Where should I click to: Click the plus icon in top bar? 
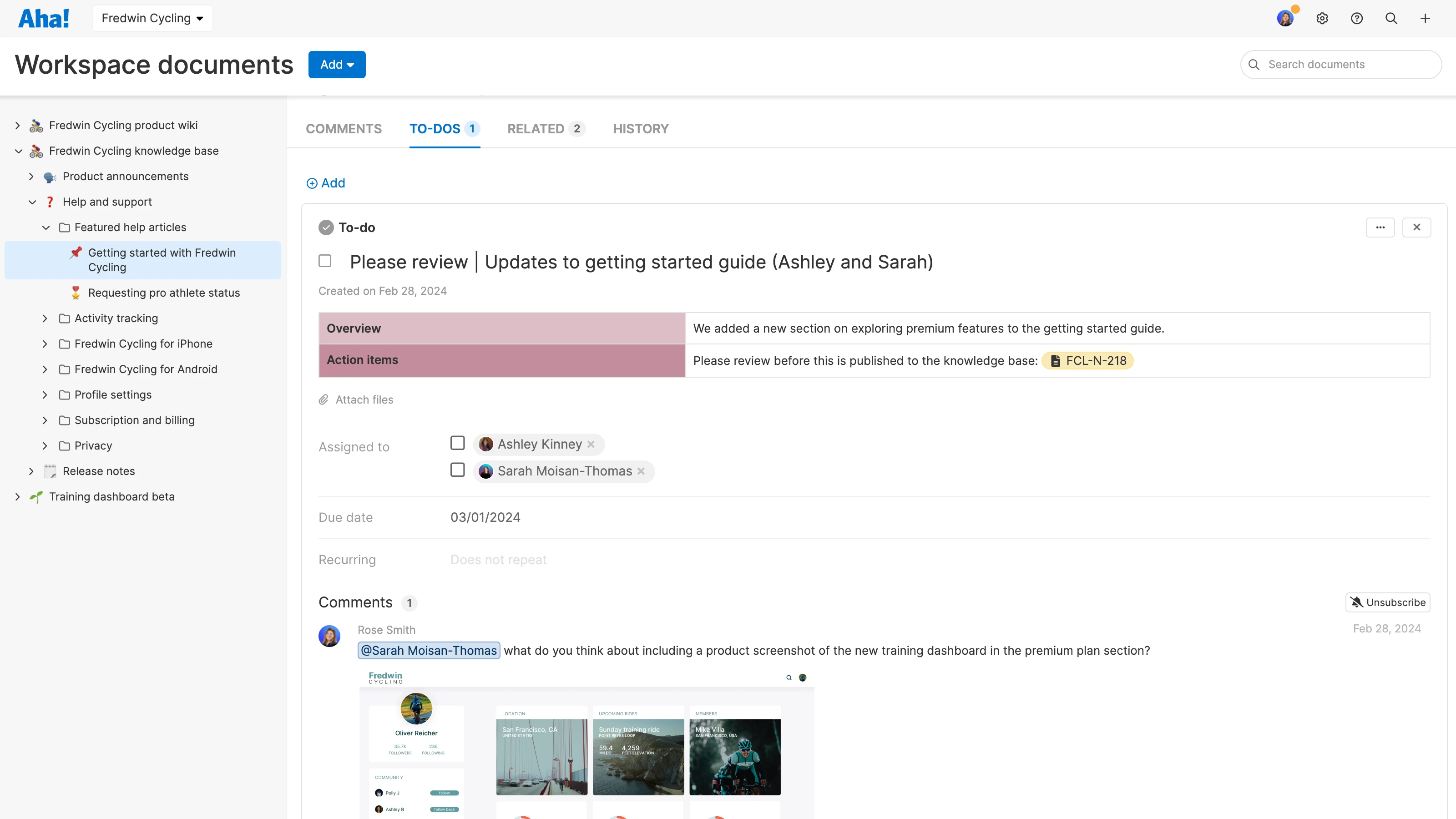tap(1425, 19)
